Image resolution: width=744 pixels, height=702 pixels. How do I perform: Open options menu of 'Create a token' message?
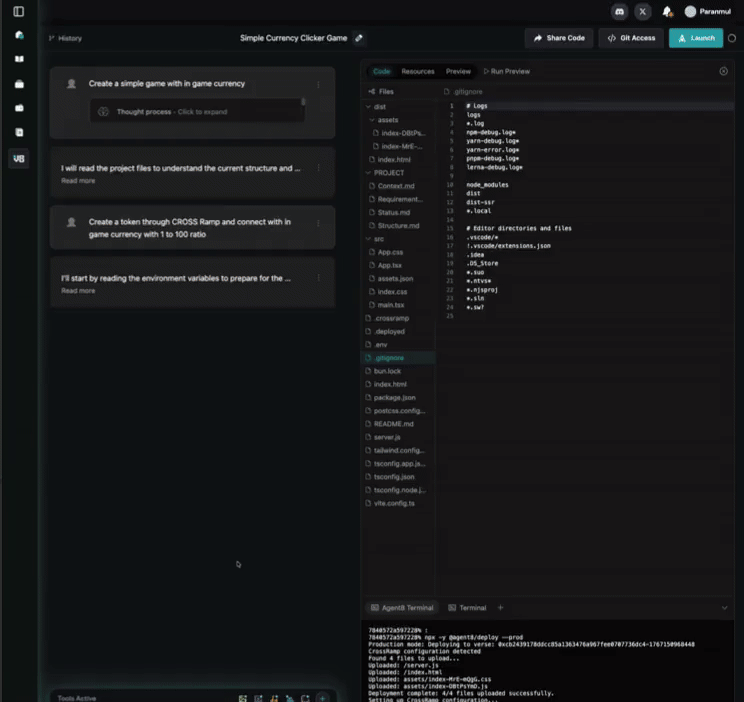(x=318, y=223)
